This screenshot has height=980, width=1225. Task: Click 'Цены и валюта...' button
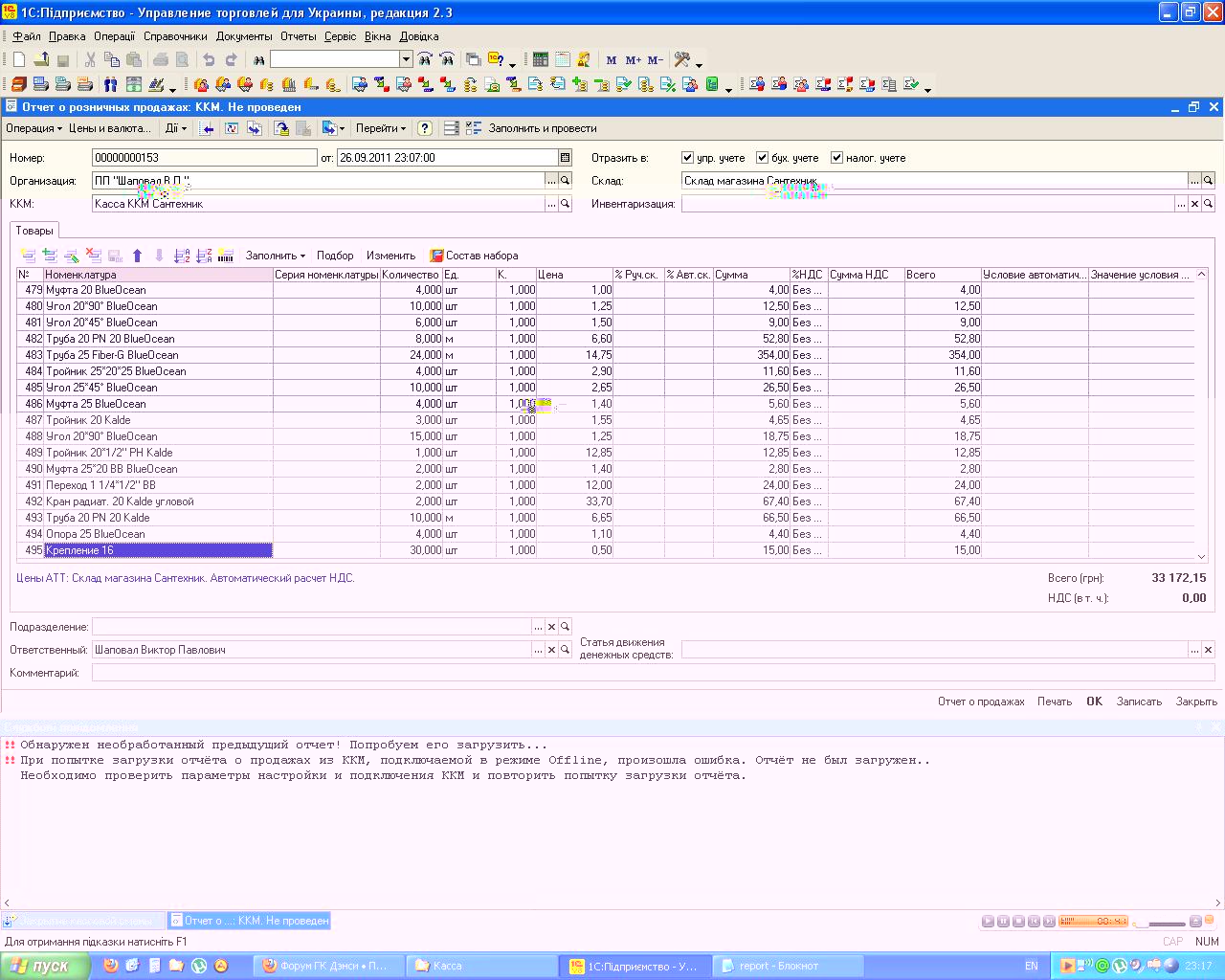click(x=110, y=128)
